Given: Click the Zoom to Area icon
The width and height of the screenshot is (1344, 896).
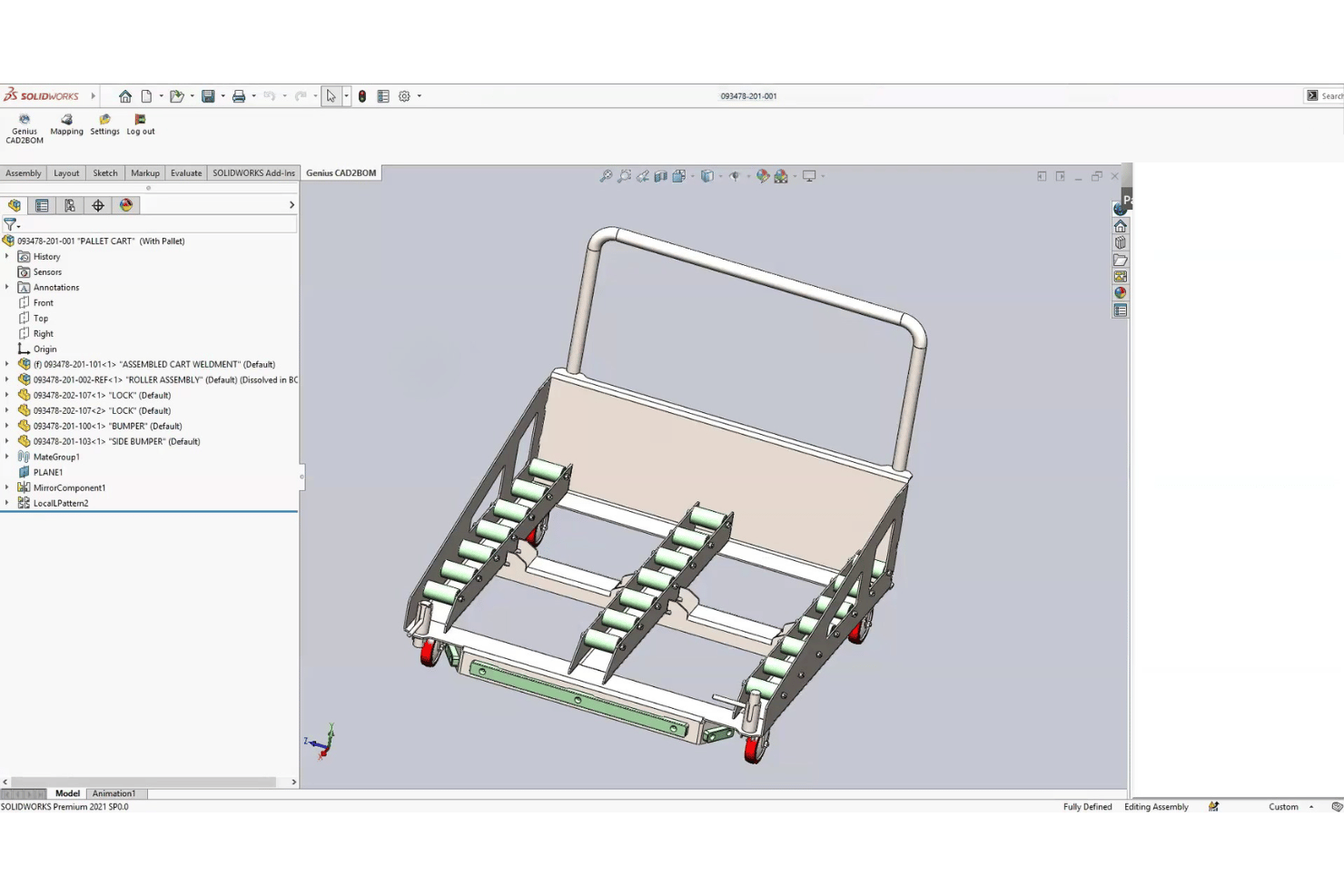Looking at the screenshot, I should (624, 176).
